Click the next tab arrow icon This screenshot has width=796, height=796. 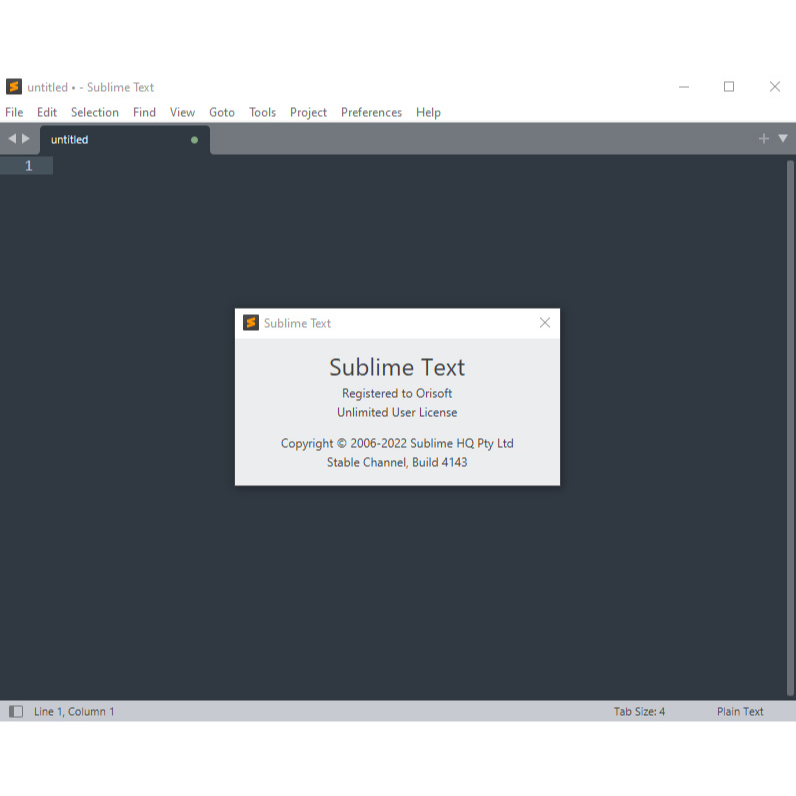pyautogui.click(x=26, y=139)
